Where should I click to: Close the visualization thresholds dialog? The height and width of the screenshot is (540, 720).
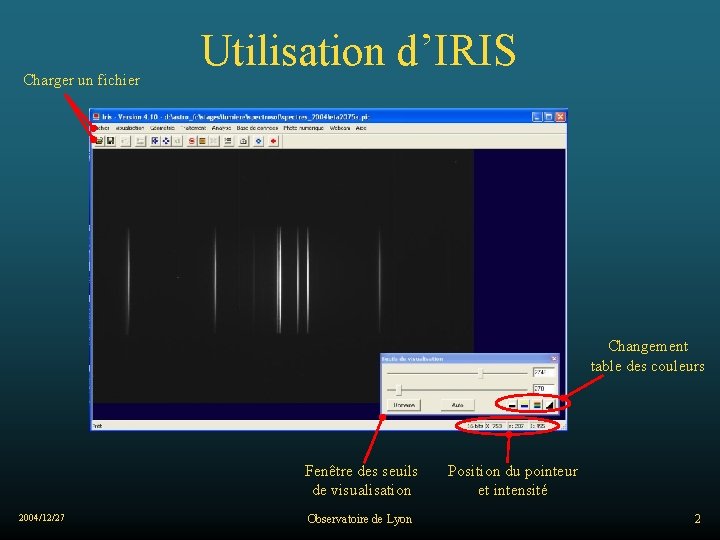[x=554, y=359]
